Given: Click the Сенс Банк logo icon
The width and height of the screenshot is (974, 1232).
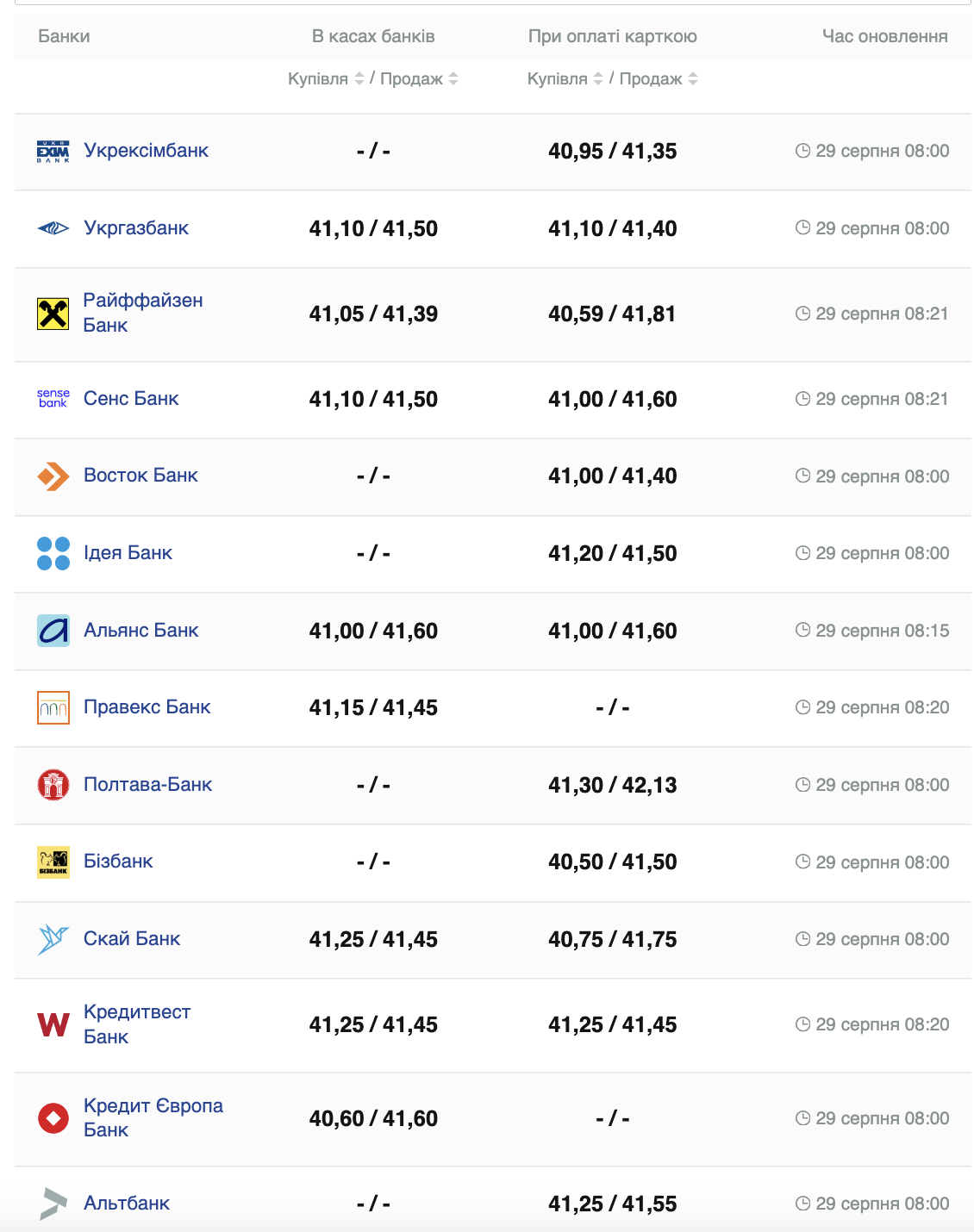Looking at the screenshot, I should point(53,398).
